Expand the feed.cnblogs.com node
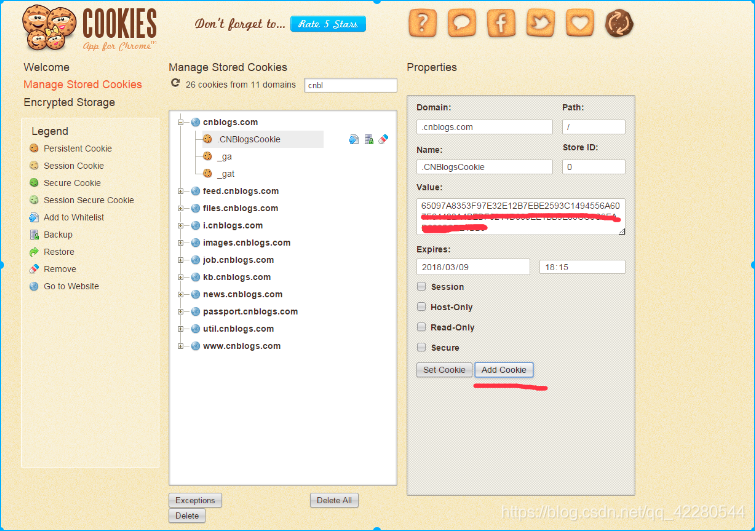Image resolution: width=755 pixels, height=531 pixels. 181,191
